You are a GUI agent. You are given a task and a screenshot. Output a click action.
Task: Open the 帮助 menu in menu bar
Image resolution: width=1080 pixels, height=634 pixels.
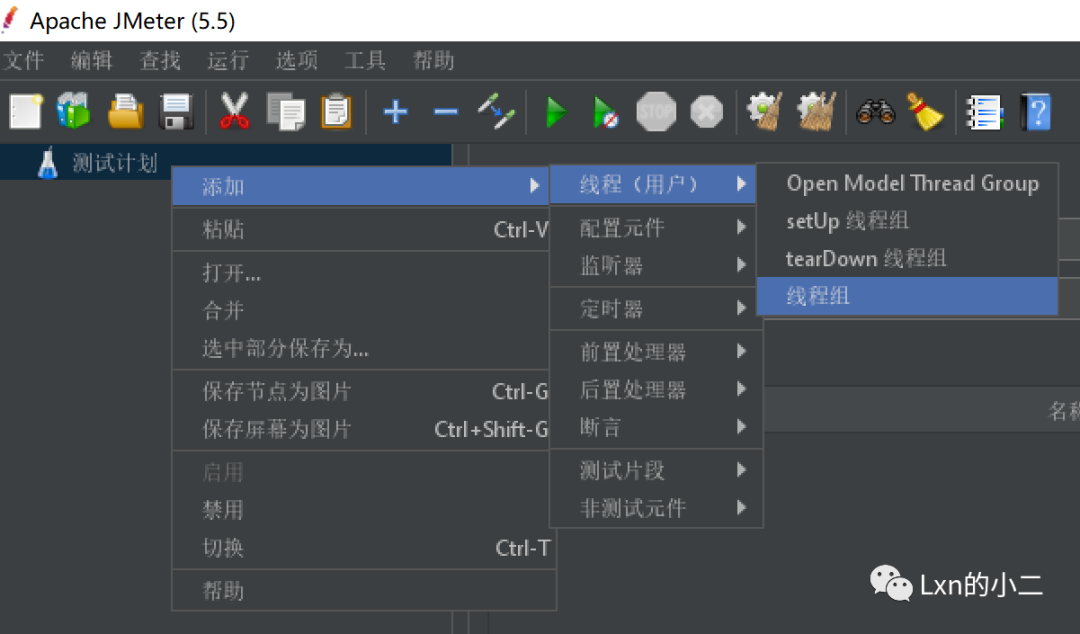point(433,61)
